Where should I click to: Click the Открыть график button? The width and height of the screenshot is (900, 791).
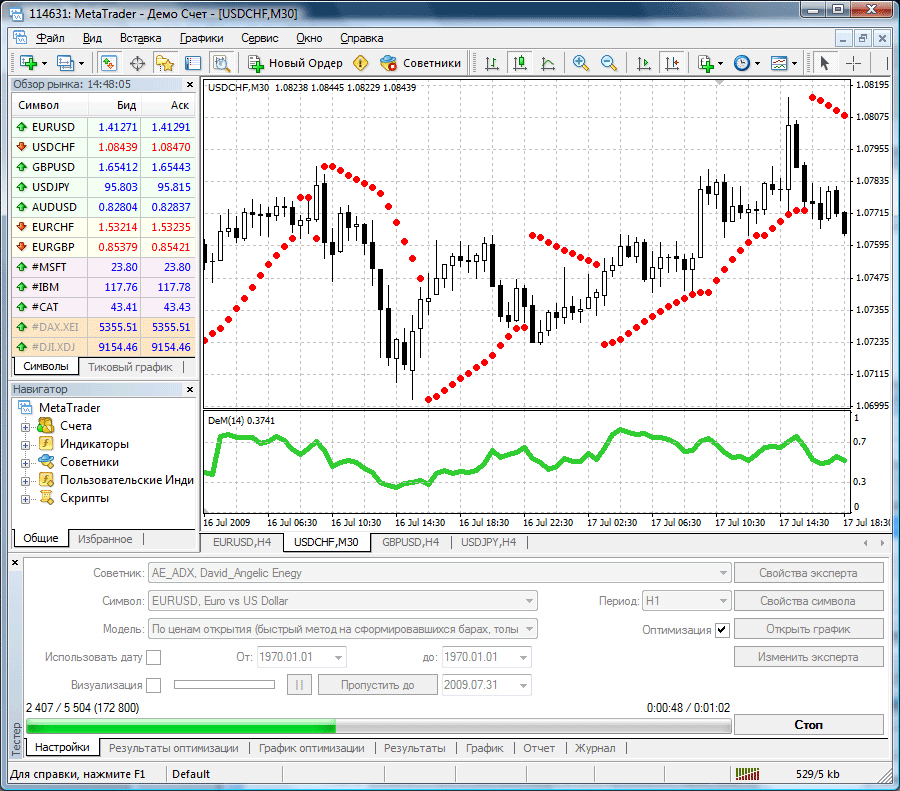pyautogui.click(x=808, y=629)
